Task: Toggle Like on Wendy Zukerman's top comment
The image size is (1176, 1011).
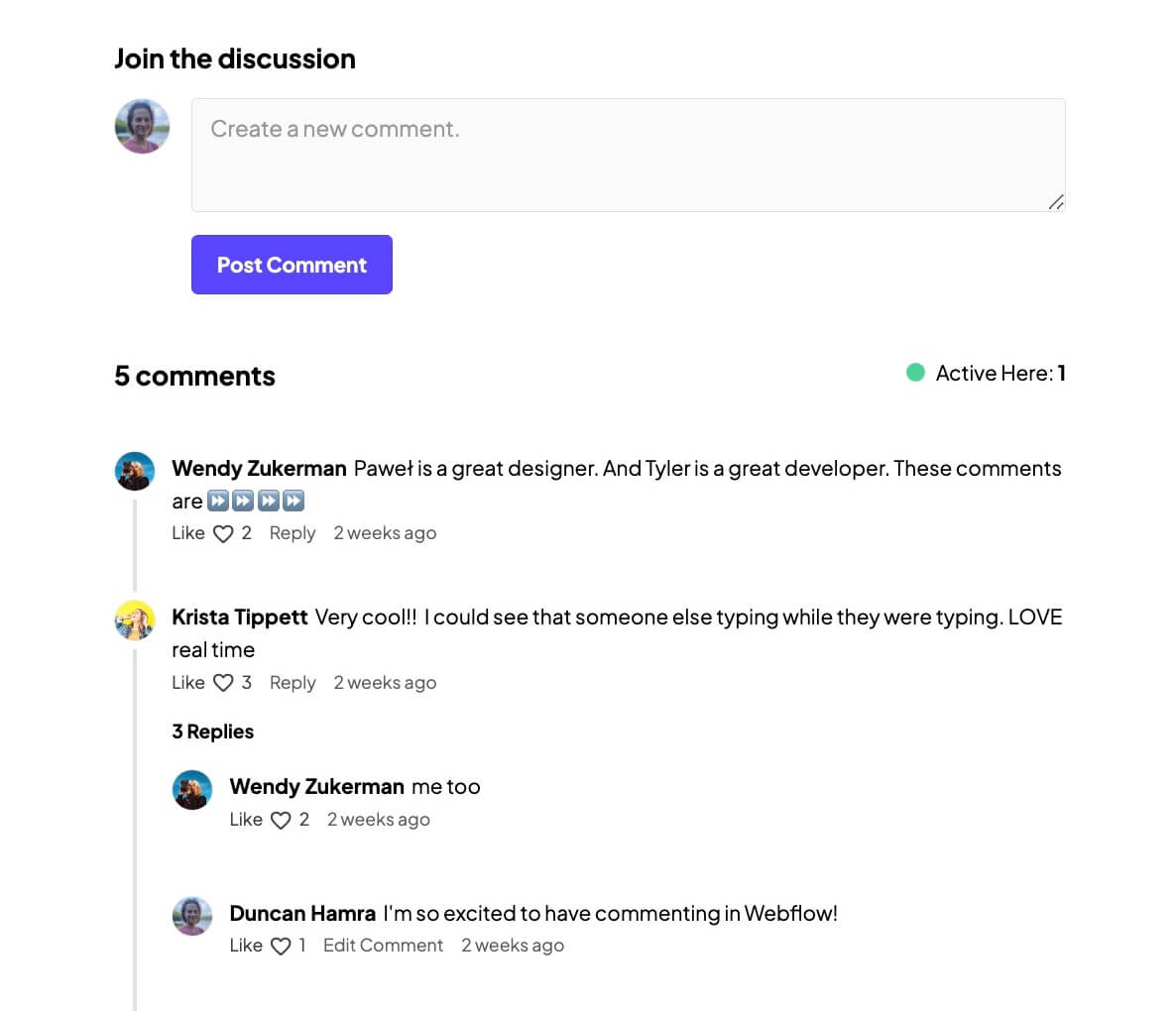Action: point(187,532)
